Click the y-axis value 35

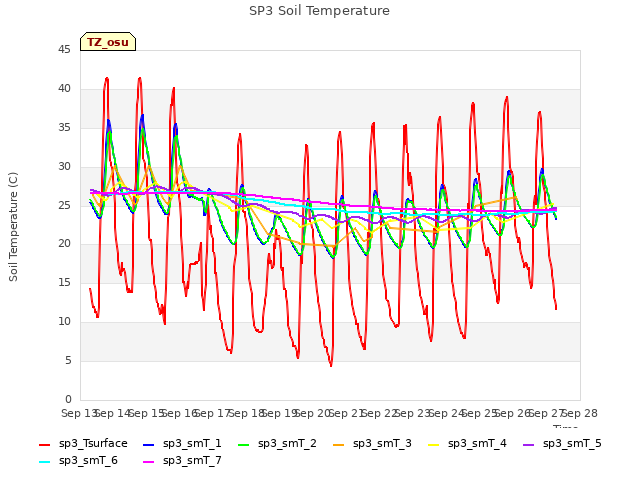(64, 128)
